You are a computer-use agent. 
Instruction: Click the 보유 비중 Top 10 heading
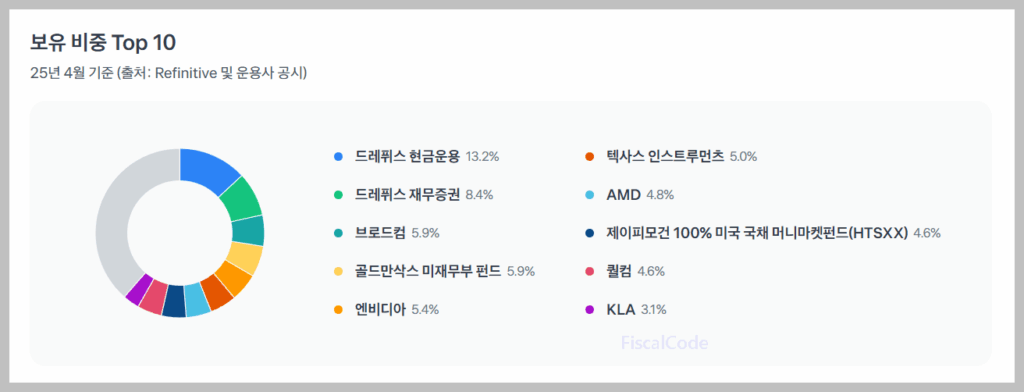[103, 43]
